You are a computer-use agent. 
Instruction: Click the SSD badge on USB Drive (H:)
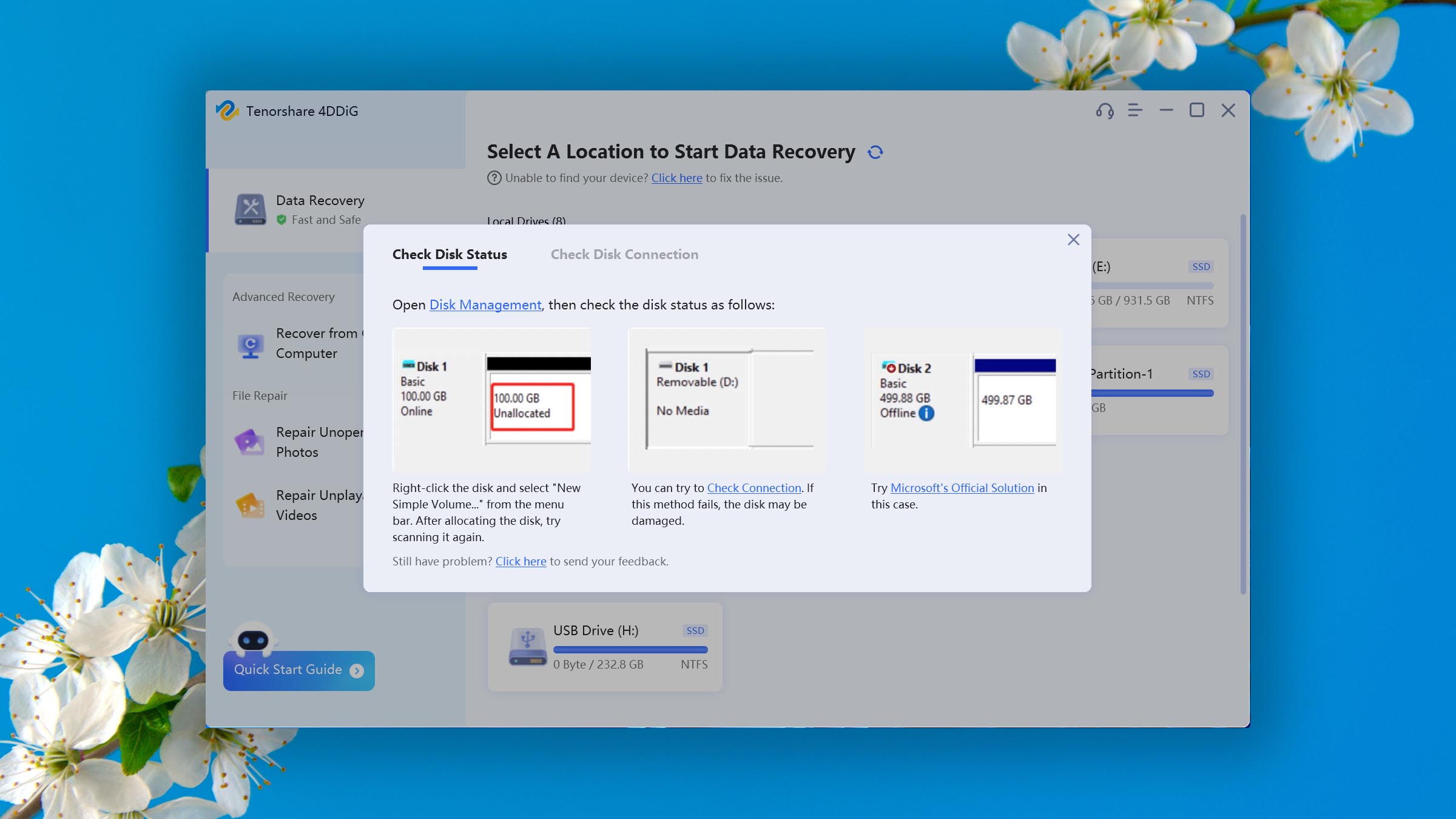click(695, 631)
